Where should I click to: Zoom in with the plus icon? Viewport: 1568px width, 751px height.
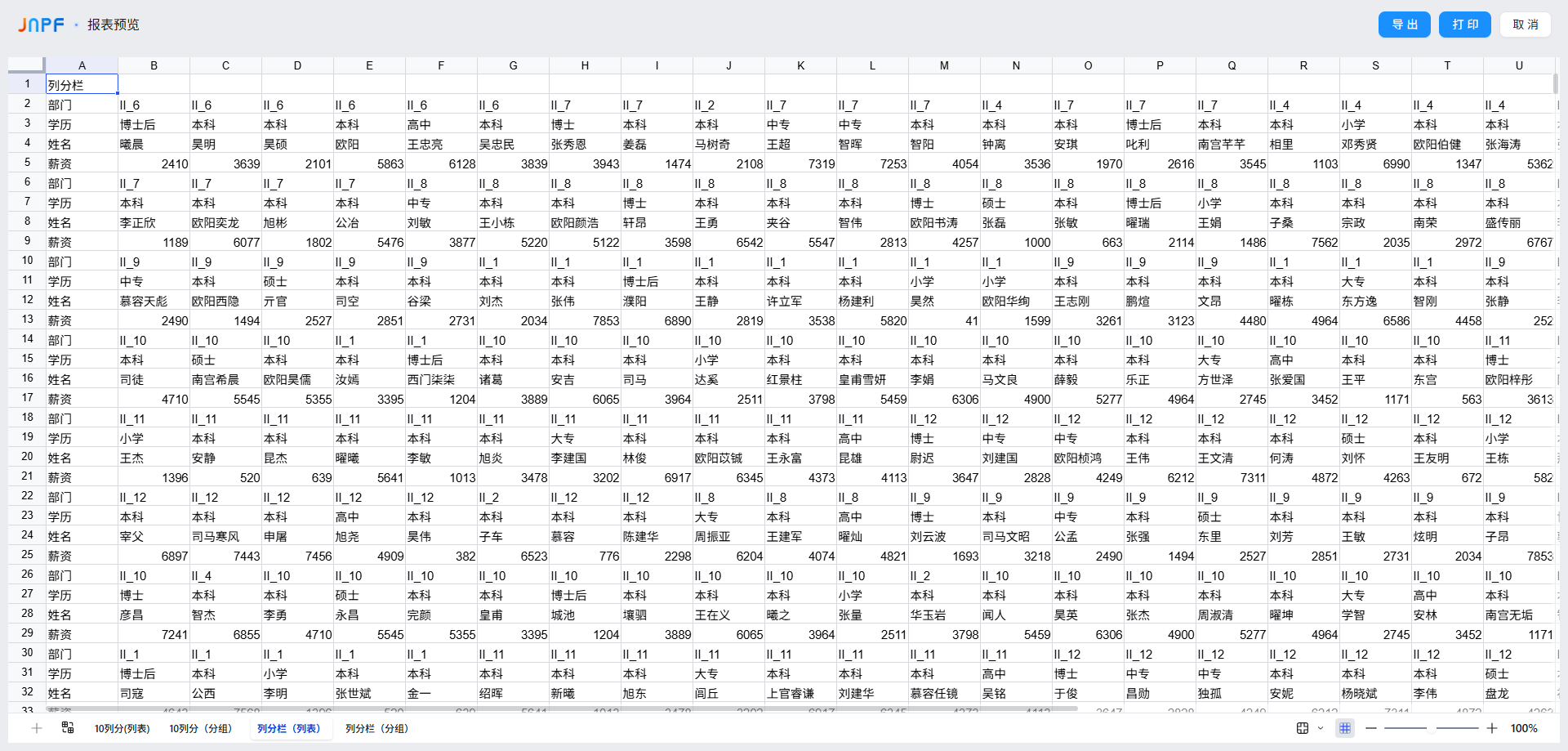pos(1492,728)
